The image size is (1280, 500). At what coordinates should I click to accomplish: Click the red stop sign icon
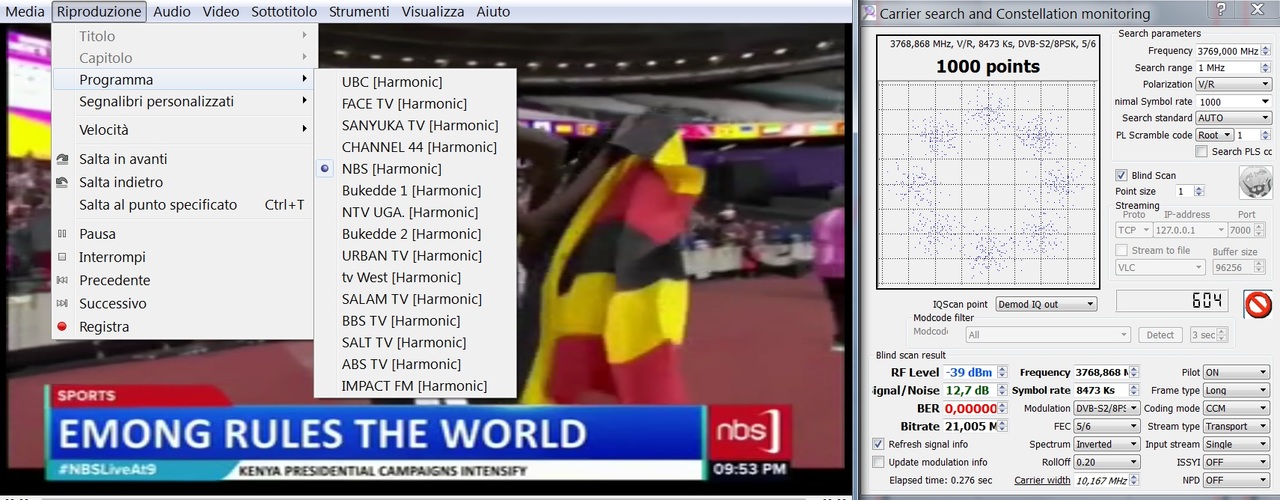(1258, 303)
